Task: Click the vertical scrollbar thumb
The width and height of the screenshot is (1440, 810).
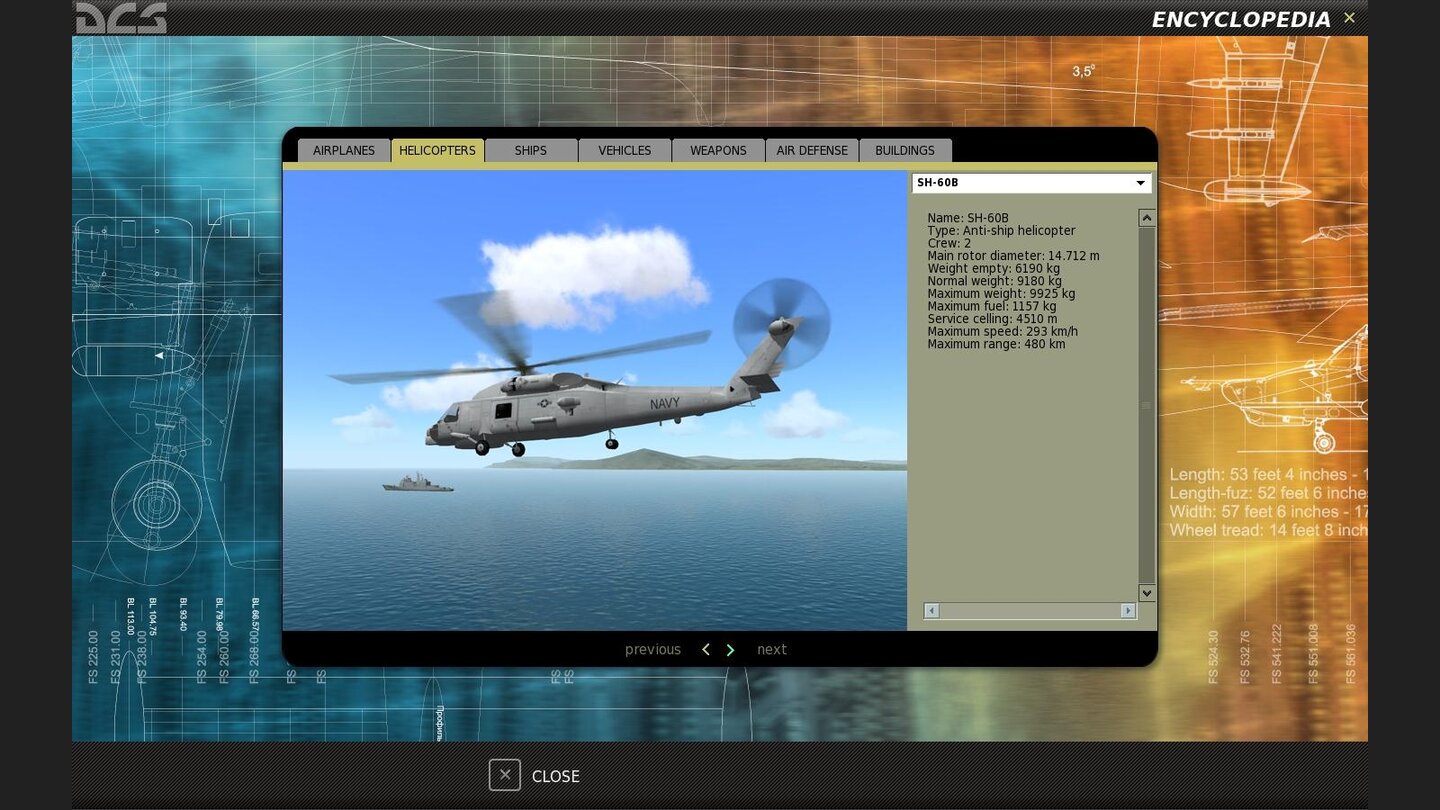Action: 1147,405
